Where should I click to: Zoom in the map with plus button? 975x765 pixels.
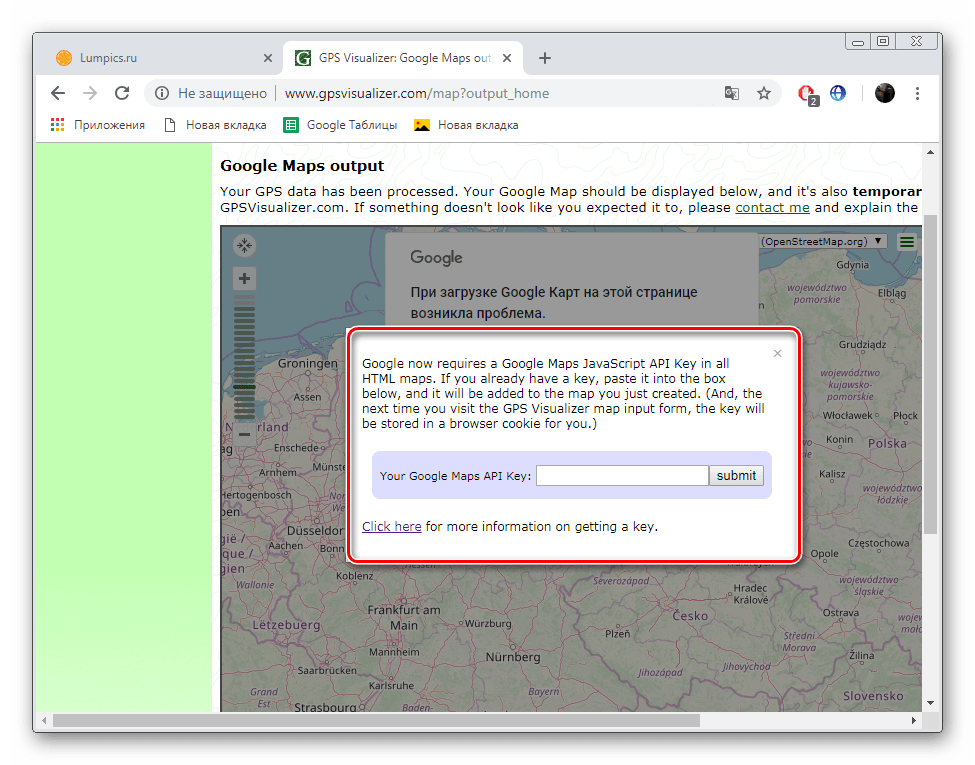coord(244,278)
